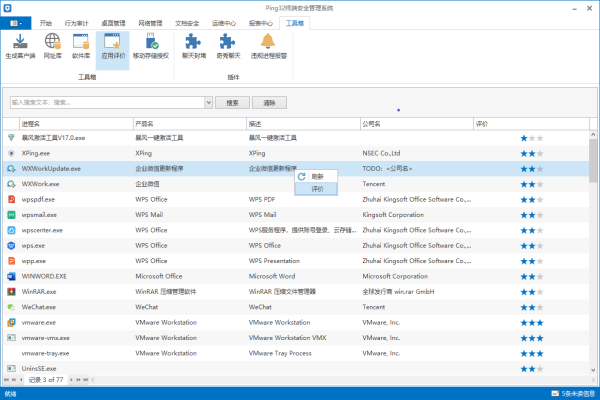
Task: Click in the search text field
Action: click(x=108, y=102)
